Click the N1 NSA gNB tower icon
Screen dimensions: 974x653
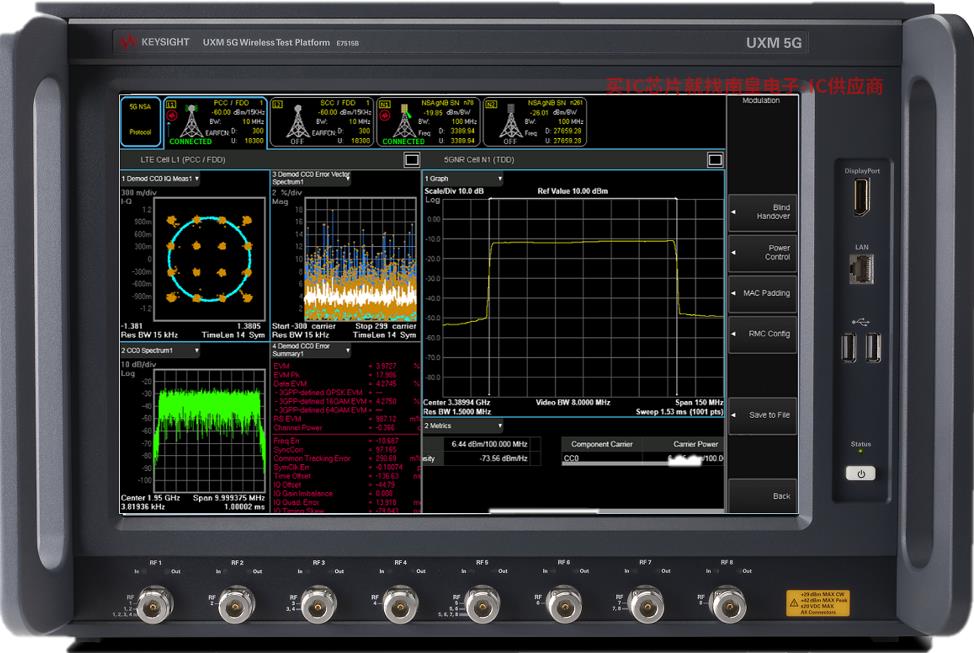405,121
